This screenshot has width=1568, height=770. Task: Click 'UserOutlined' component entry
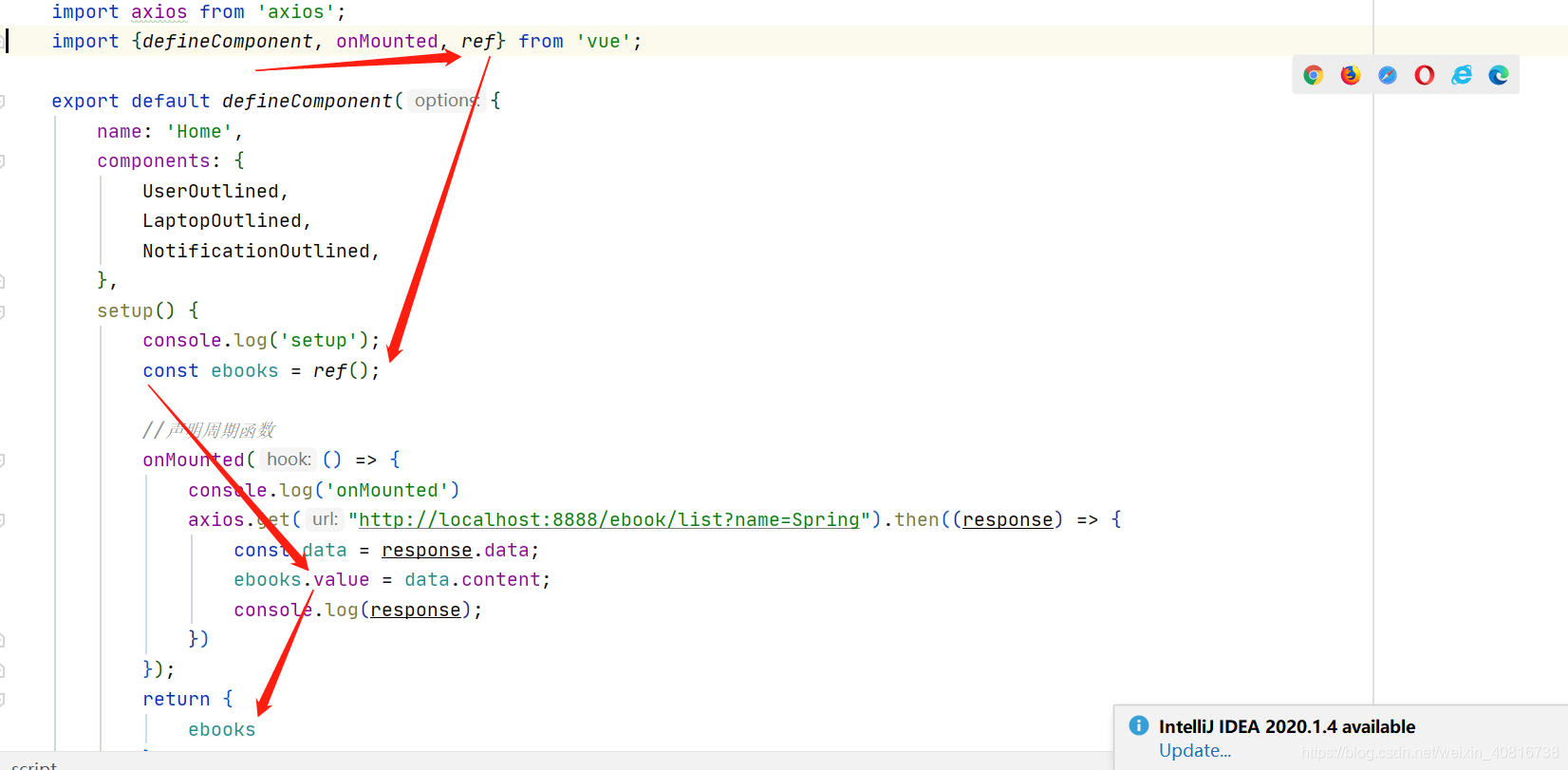(x=211, y=191)
